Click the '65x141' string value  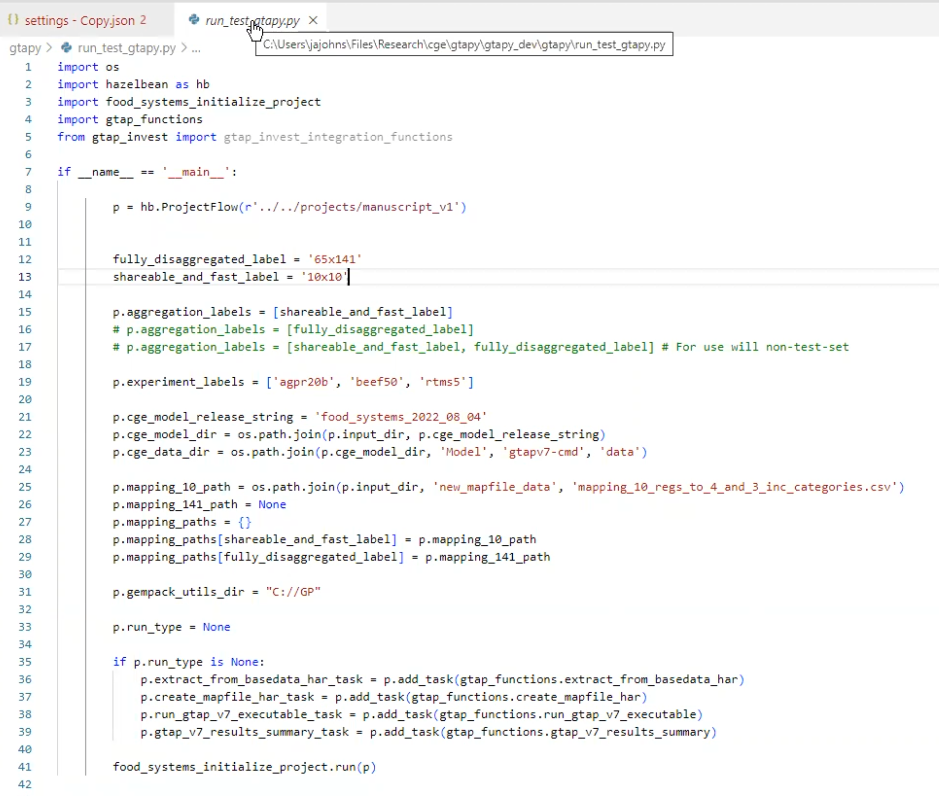tap(335, 259)
